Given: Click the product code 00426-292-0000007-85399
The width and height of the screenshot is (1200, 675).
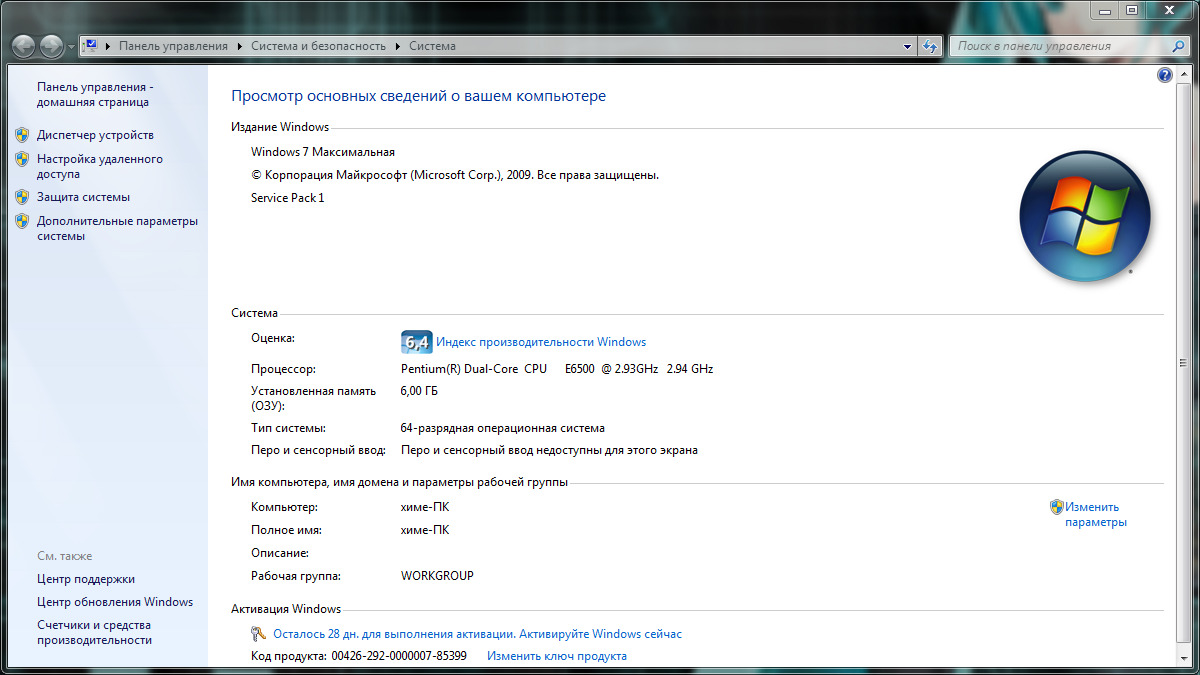Looking at the screenshot, I should 399,656.
